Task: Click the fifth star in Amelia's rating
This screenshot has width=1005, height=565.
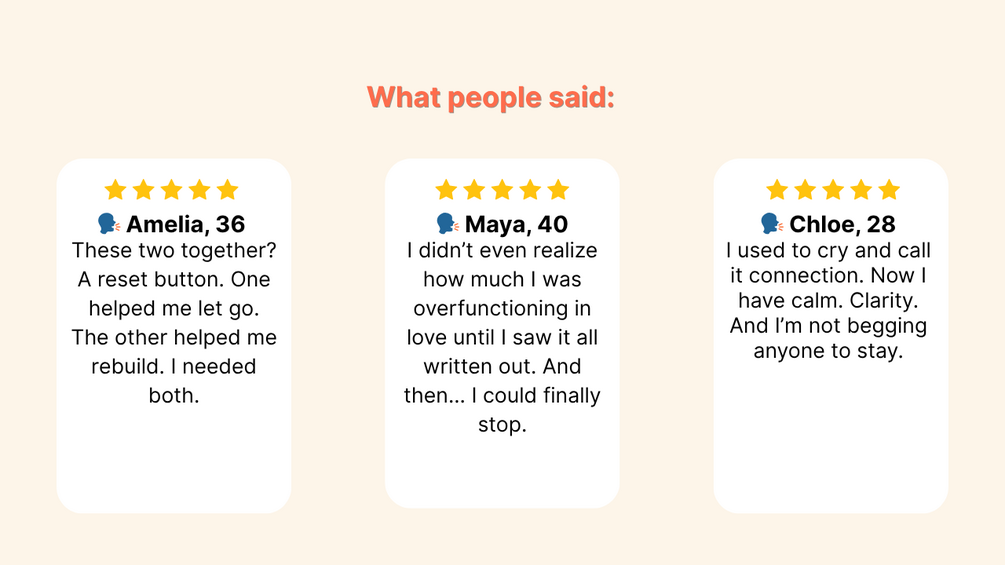Action: tap(228, 190)
